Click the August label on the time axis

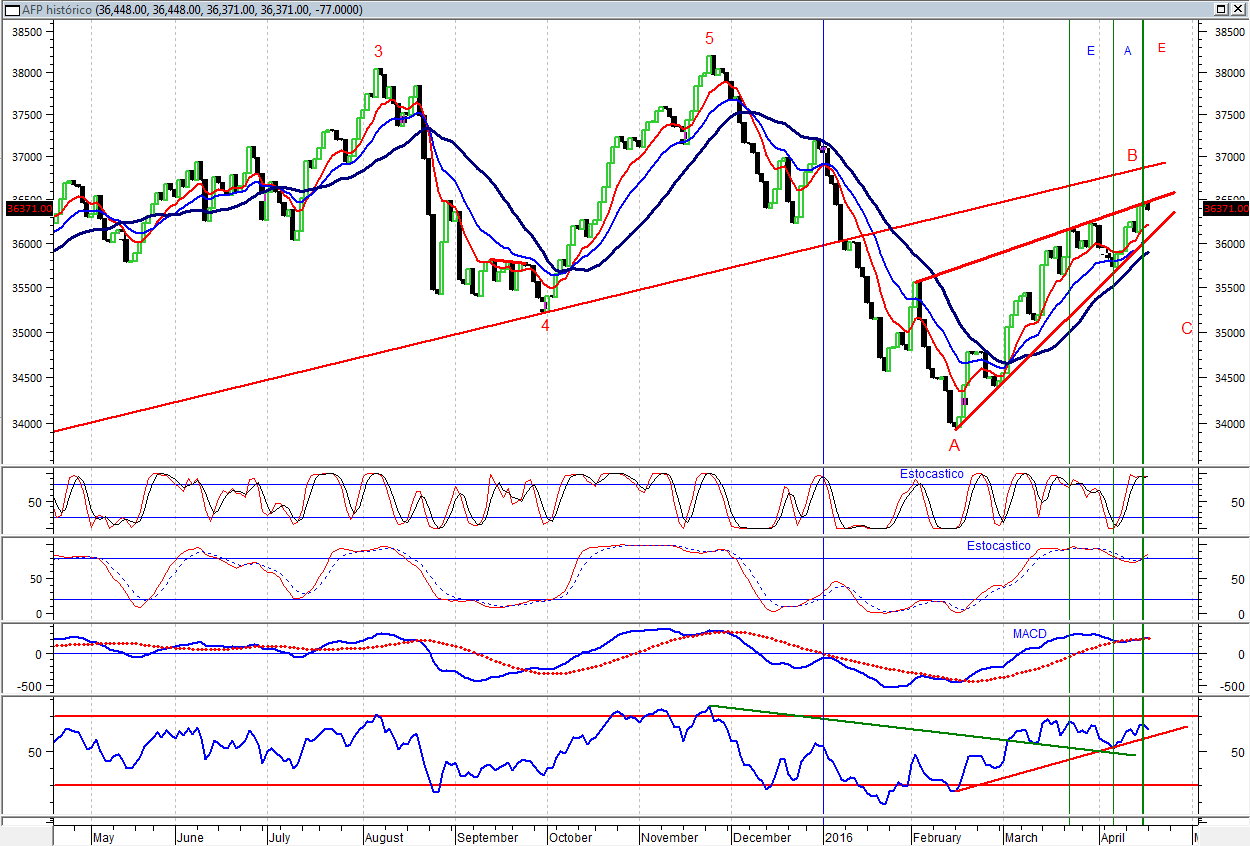click(x=384, y=837)
